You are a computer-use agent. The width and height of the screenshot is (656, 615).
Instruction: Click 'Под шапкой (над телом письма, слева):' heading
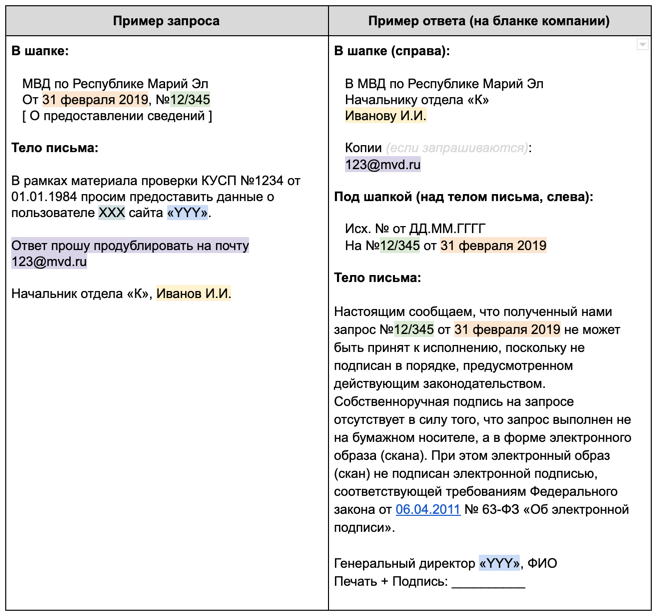(x=463, y=197)
